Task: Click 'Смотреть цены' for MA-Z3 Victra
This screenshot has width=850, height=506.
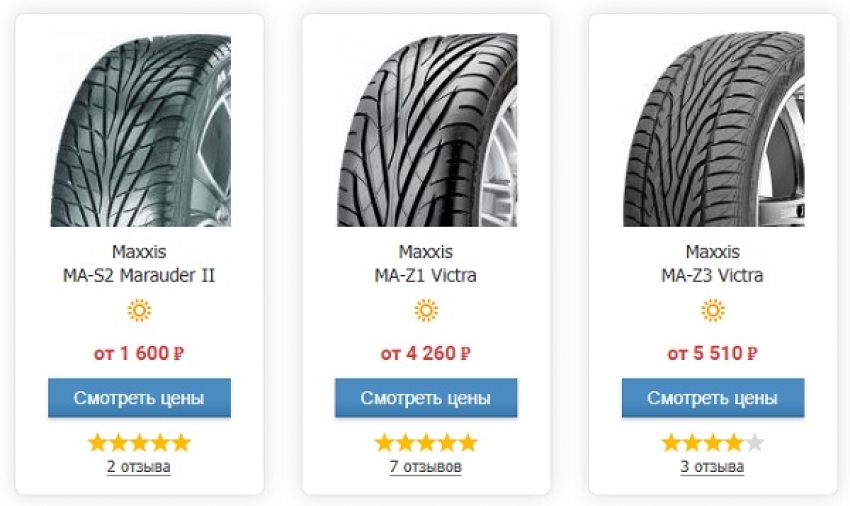Action: point(713,398)
